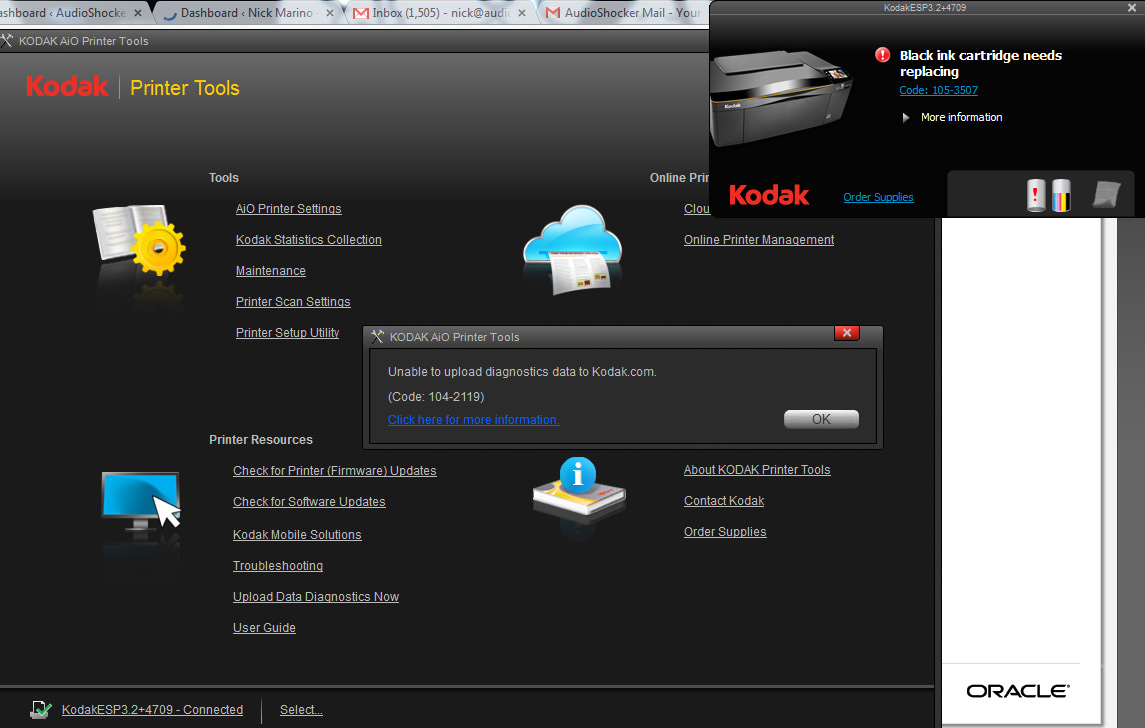Screen dimensions: 1145x728
Task: Close the error dialog with red X
Action: point(846,333)
